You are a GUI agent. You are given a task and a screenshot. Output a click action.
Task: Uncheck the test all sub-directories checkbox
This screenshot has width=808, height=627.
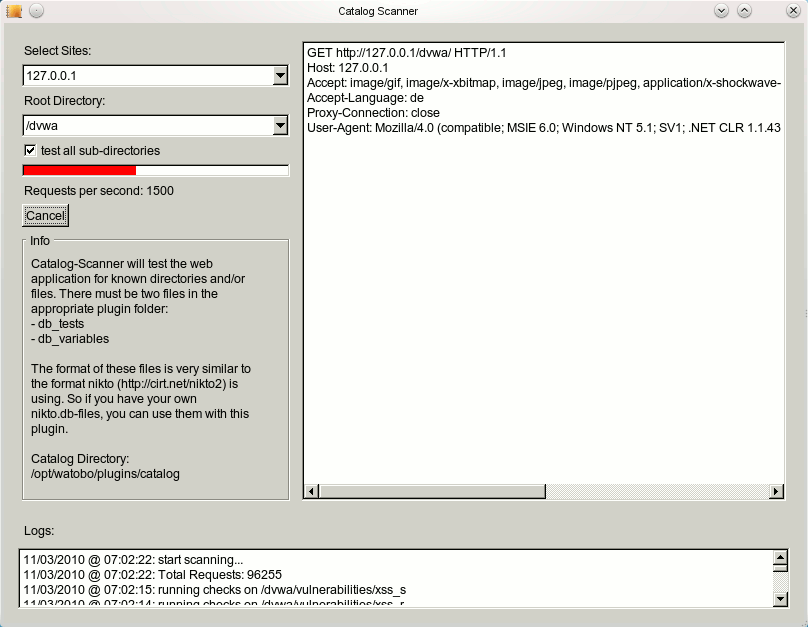(x=30, y=150)
